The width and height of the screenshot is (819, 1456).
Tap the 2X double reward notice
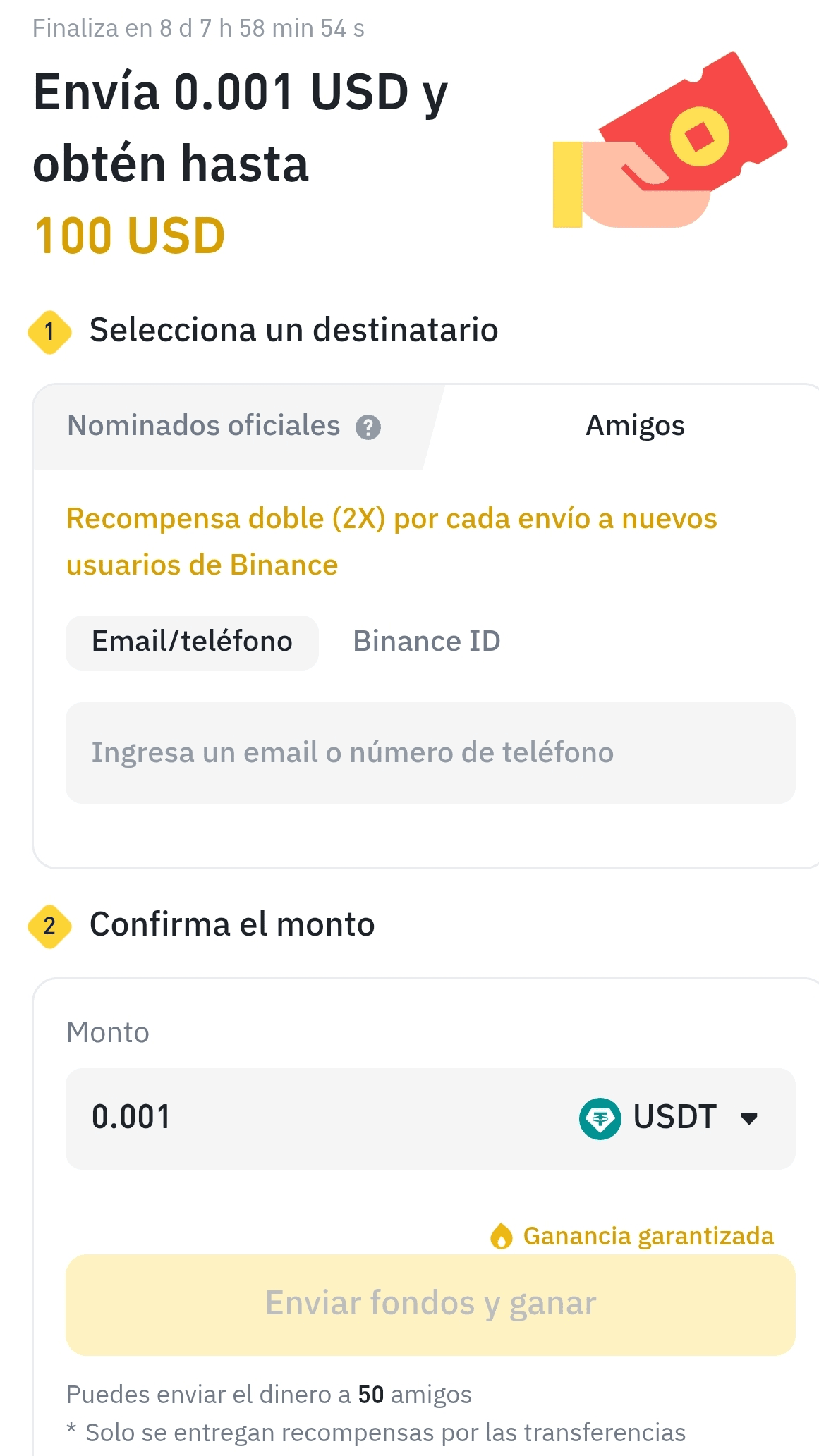click(392, 542)
